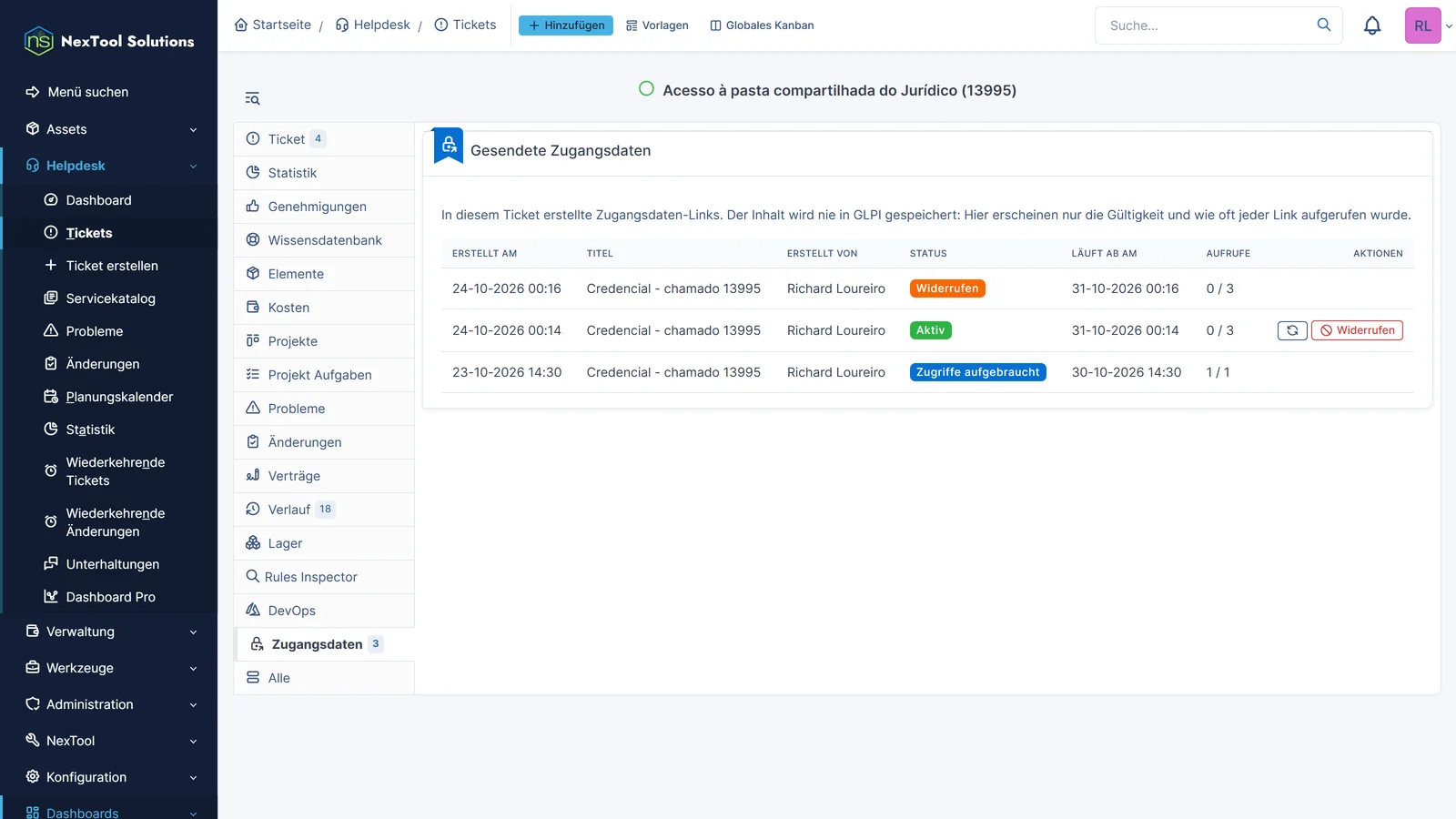Revoke the active link with Widerrufen button
Image resolution: width=1456 pixels, height=819 pixels.
[x=1357, y=330]
